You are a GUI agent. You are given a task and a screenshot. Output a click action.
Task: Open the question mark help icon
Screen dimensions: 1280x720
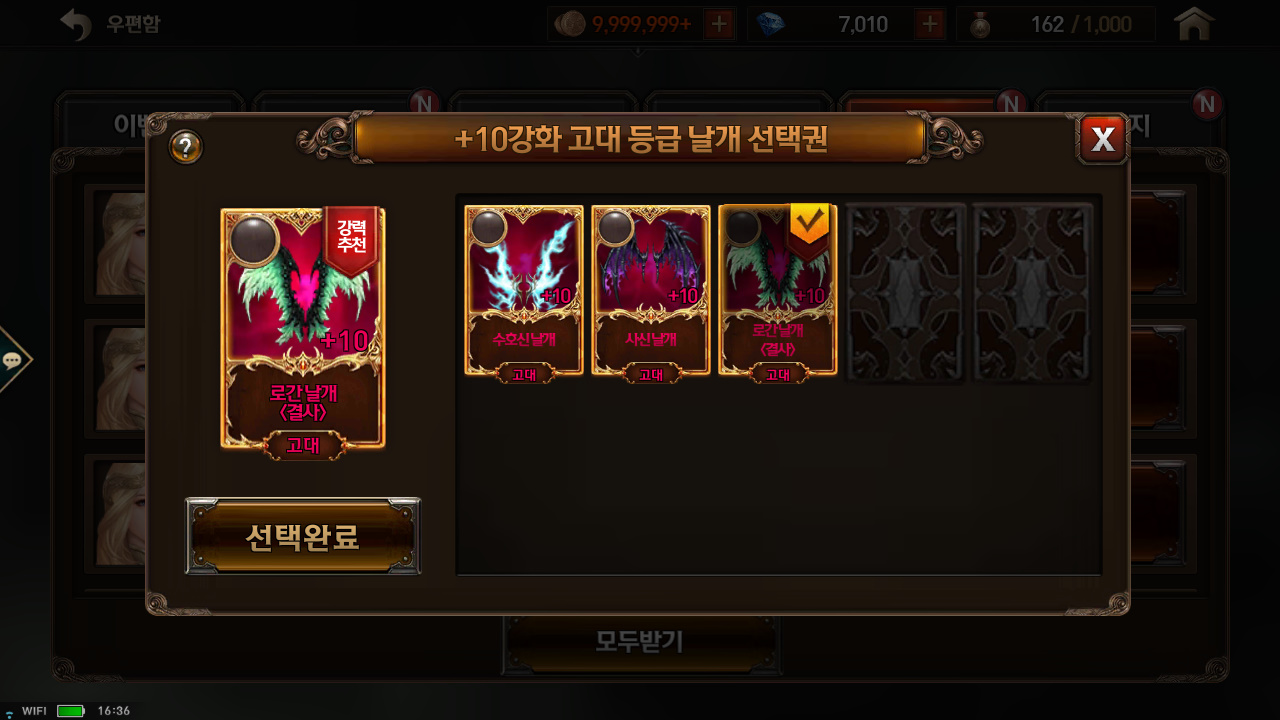pyautogui.click(x=186, y=147)
